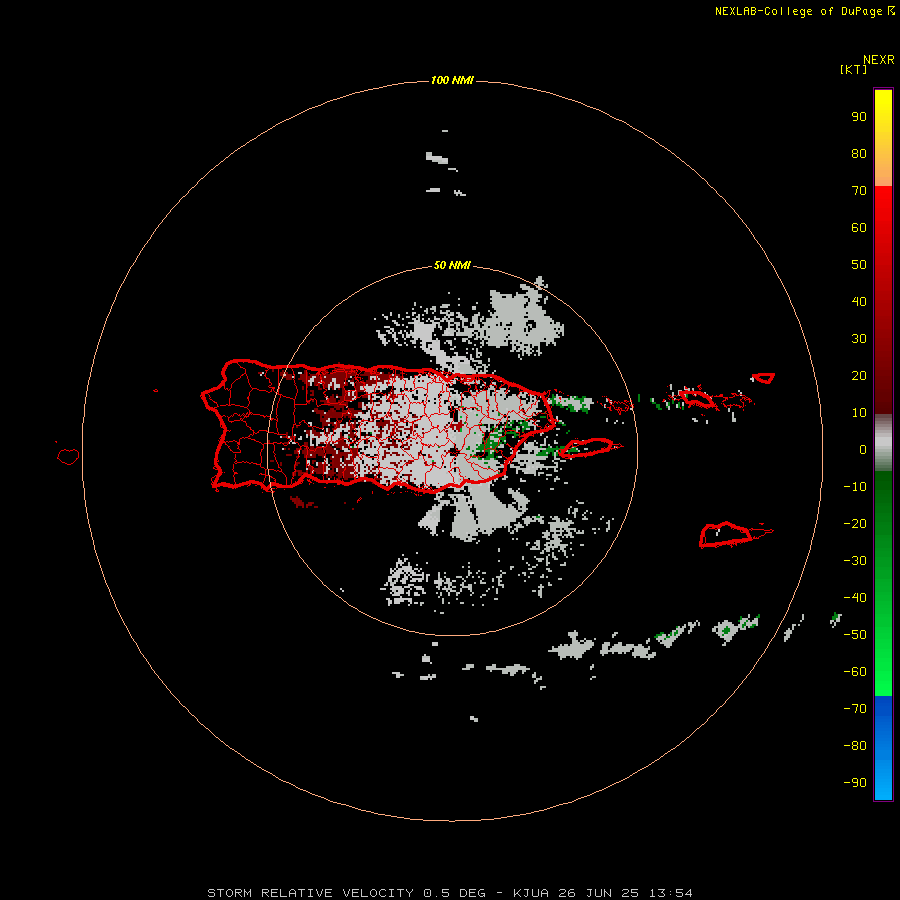Click the St. Croix island outline in the southeast
This screenshot has height=900, width=900.
[x=726, y=534]
